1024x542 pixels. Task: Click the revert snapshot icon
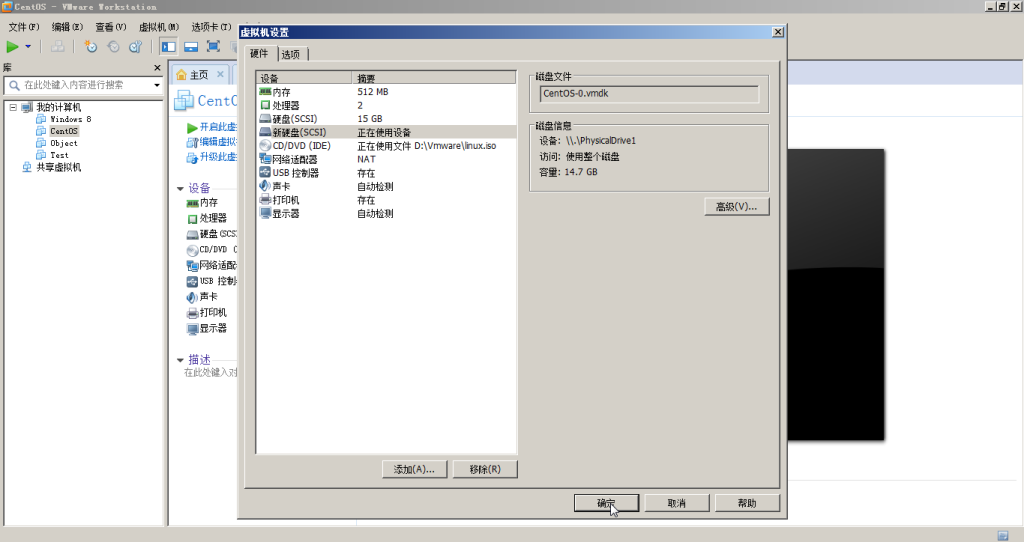point(113,46)
